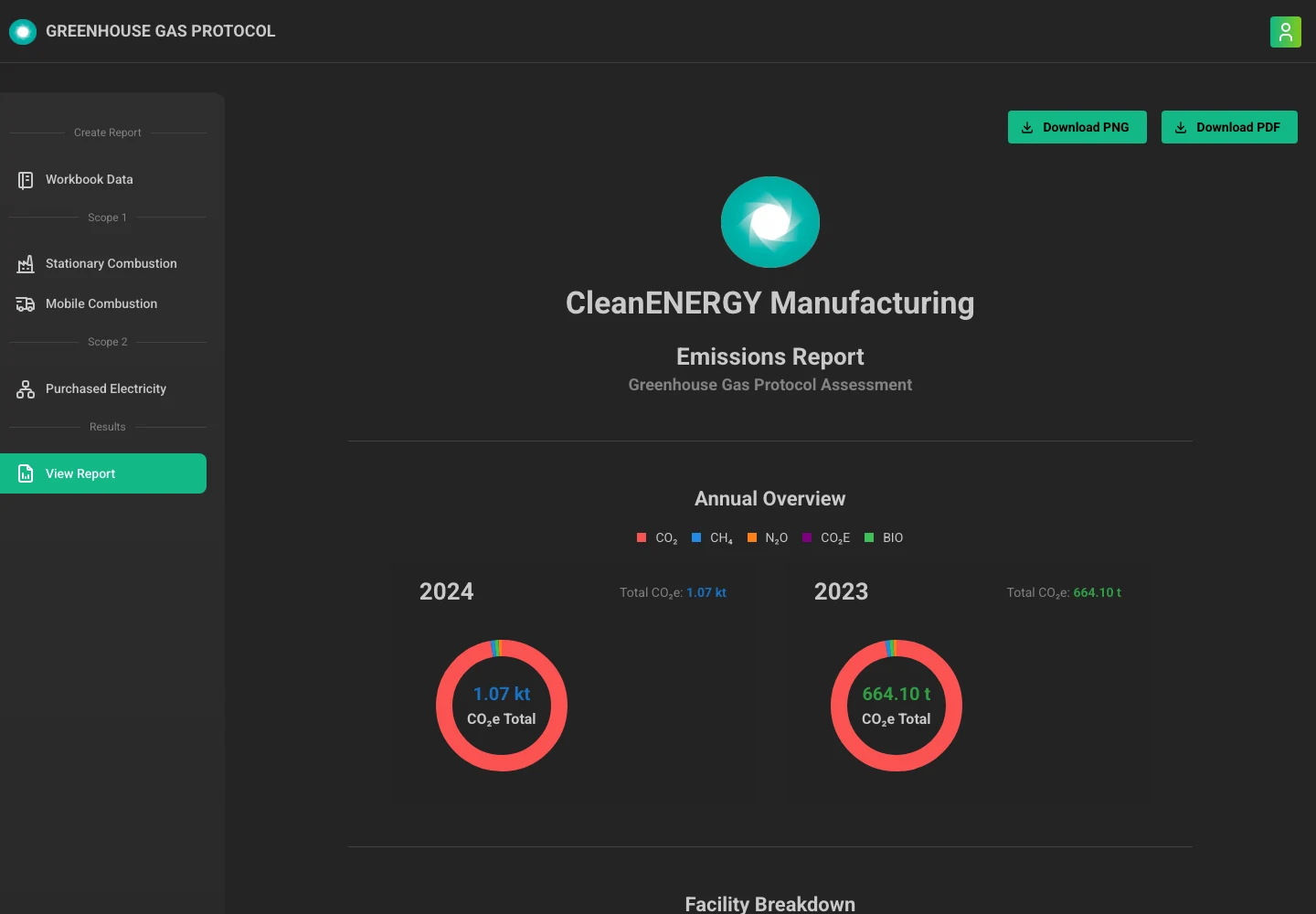Click the download arrow icon on Download PDF
1316x914 pixels.
(1181, 128)
